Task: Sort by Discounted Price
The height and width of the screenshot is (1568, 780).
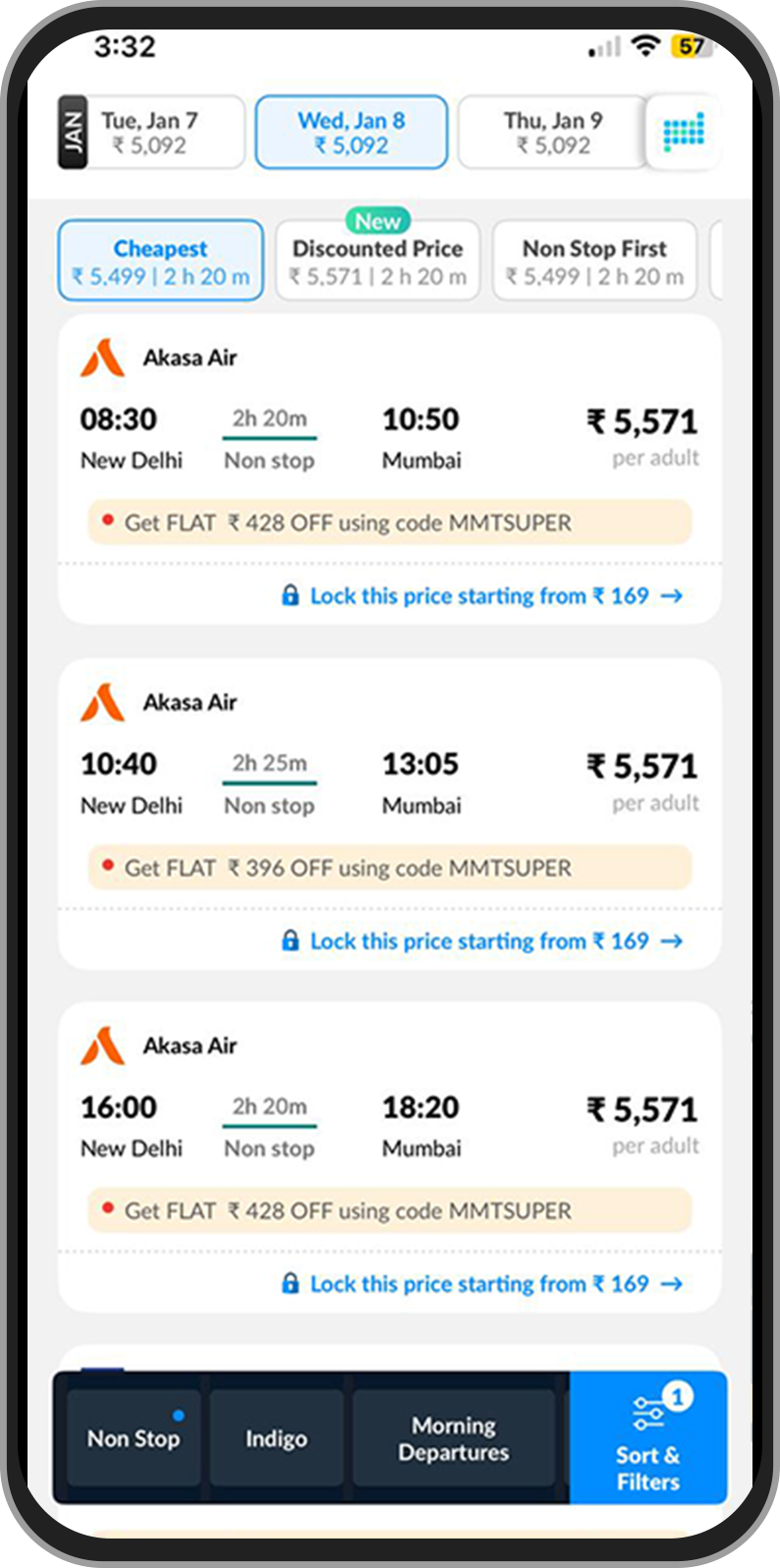Action: 377,259
